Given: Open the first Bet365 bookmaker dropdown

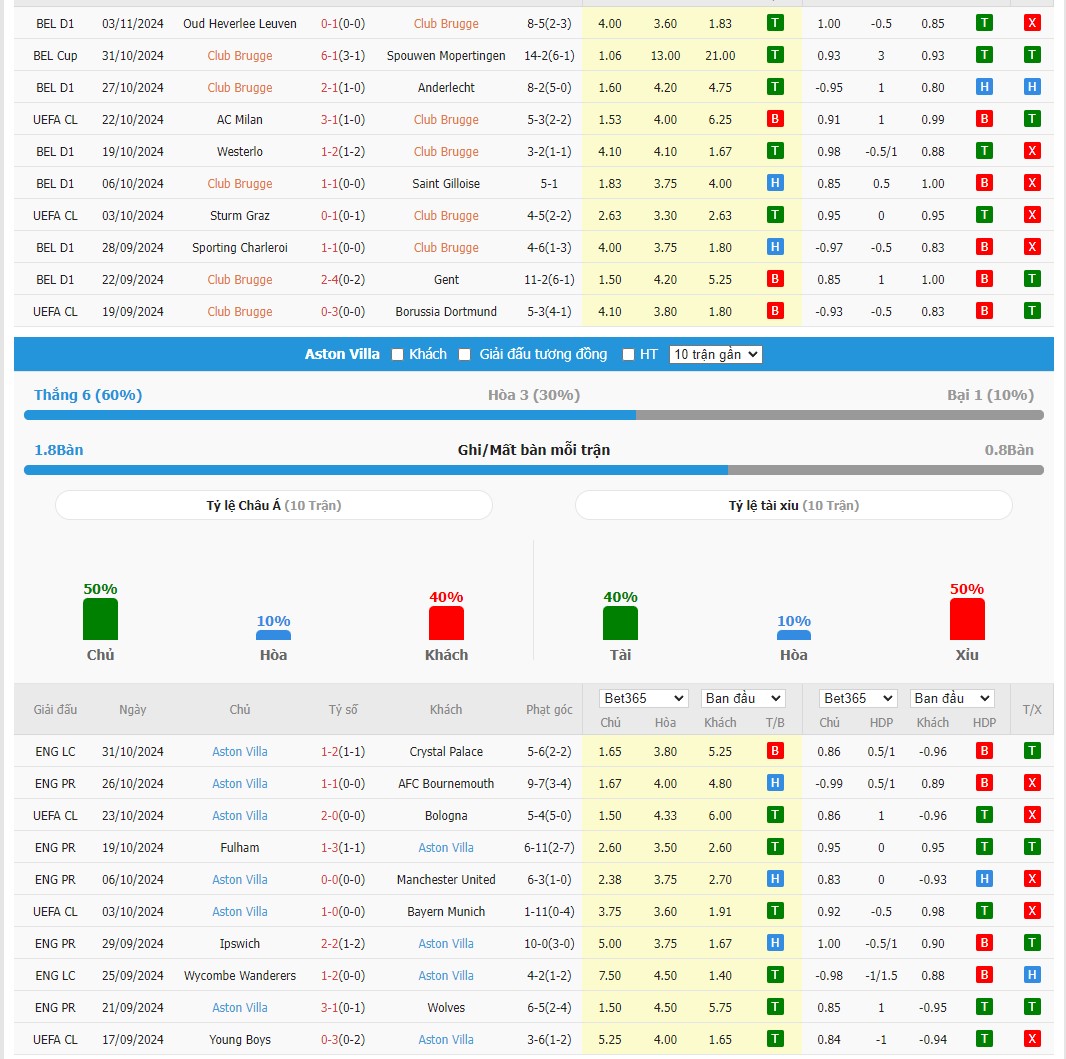Looking at the screenshot, I should 643,699.
